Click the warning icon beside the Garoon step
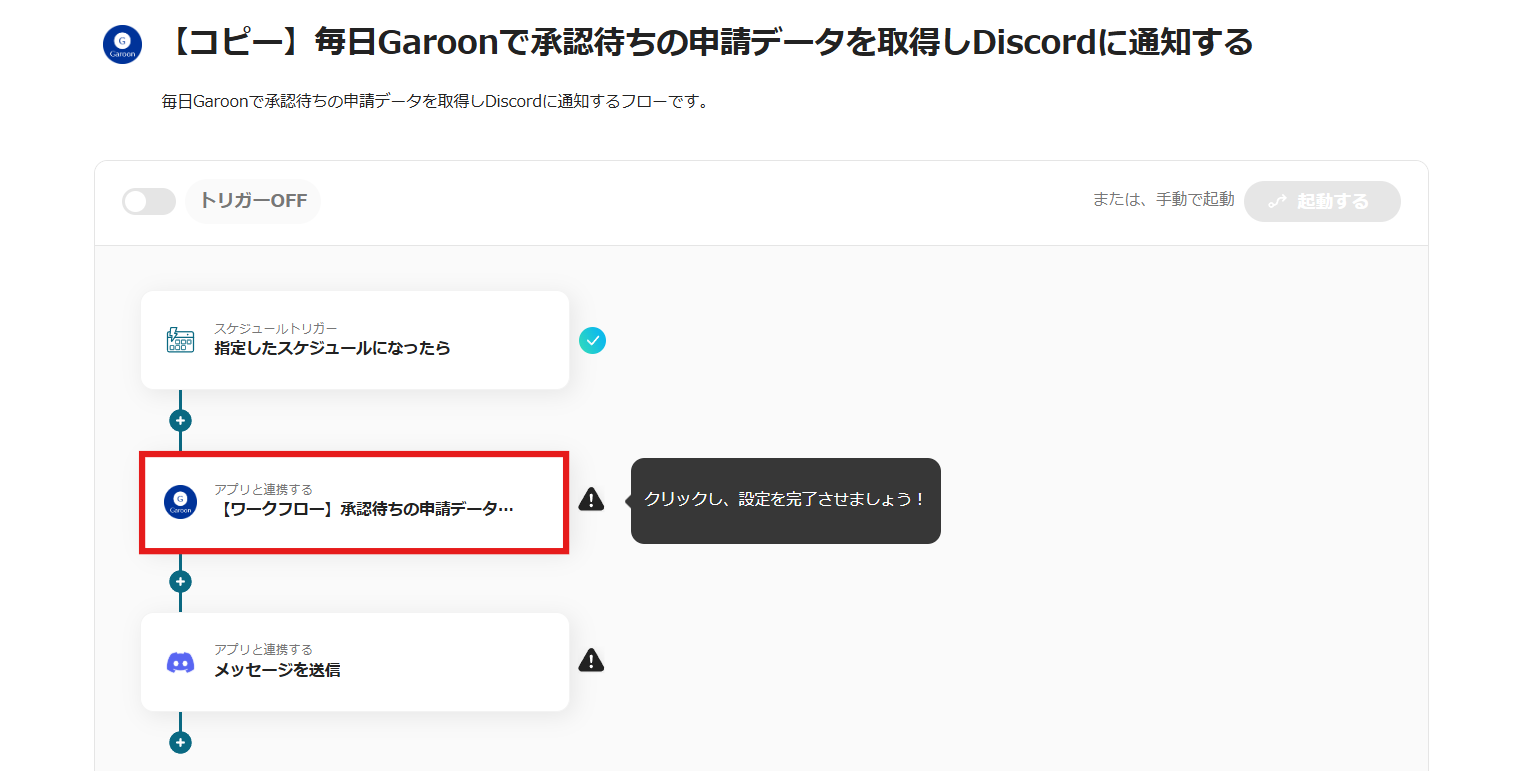 [x=592, y=499]
